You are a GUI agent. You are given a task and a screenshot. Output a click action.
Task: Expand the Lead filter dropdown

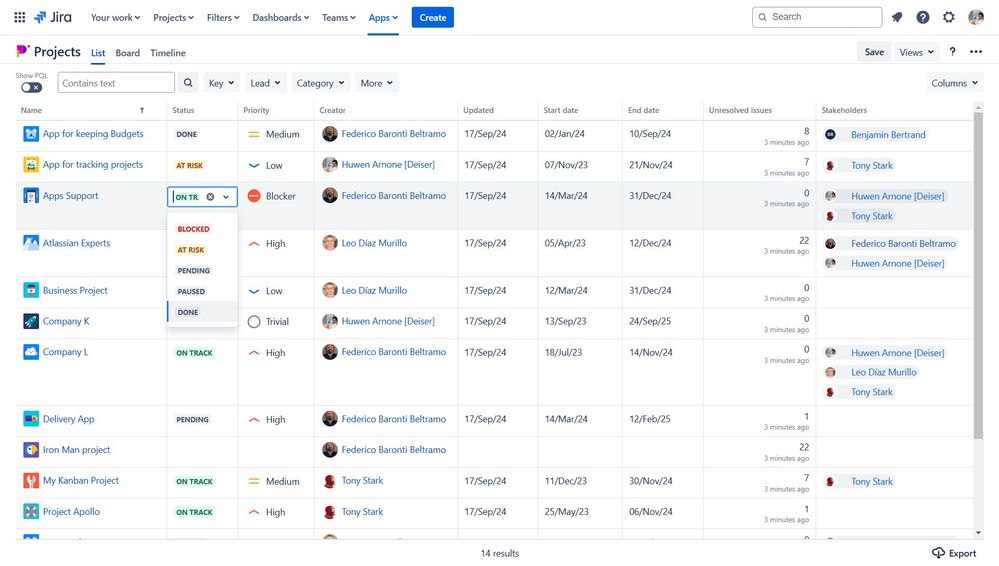[x=265, y=83]
